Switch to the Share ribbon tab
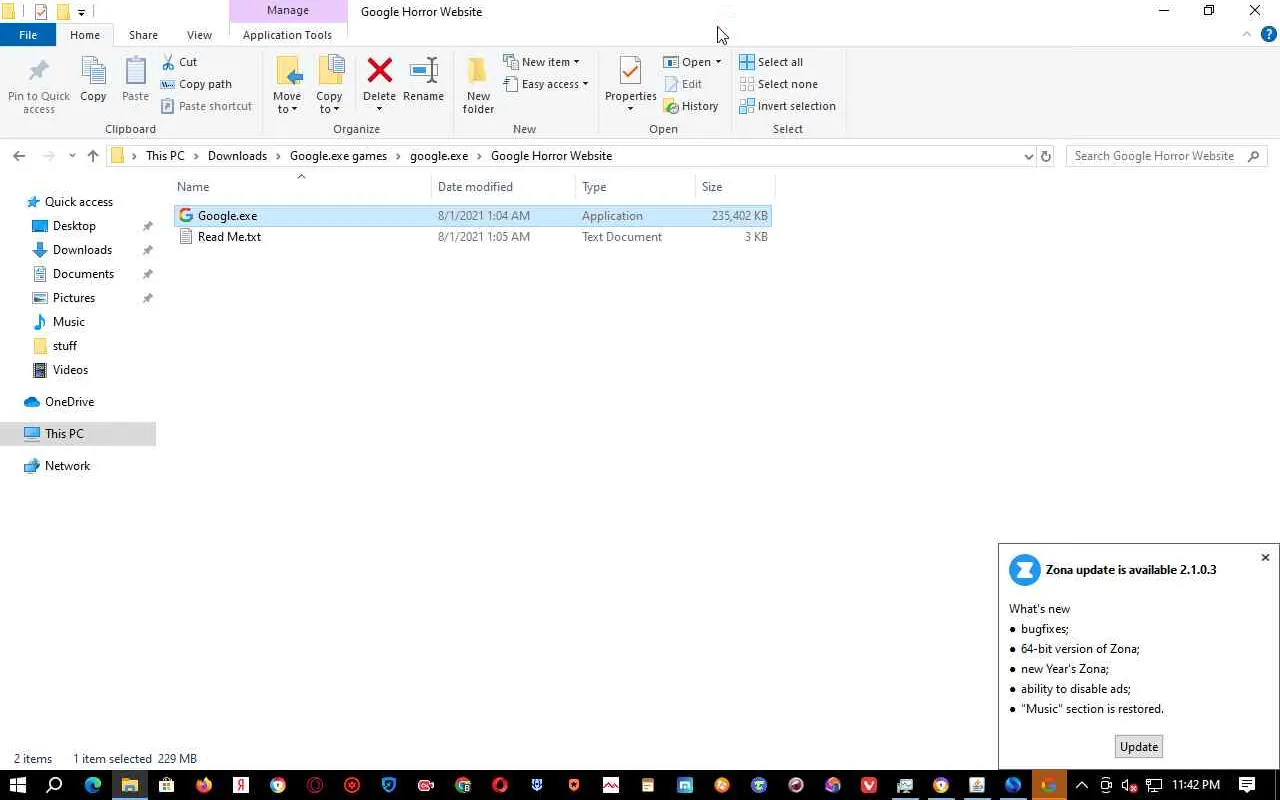This screenshot has width=1280, height=800. tap(143, 35)
